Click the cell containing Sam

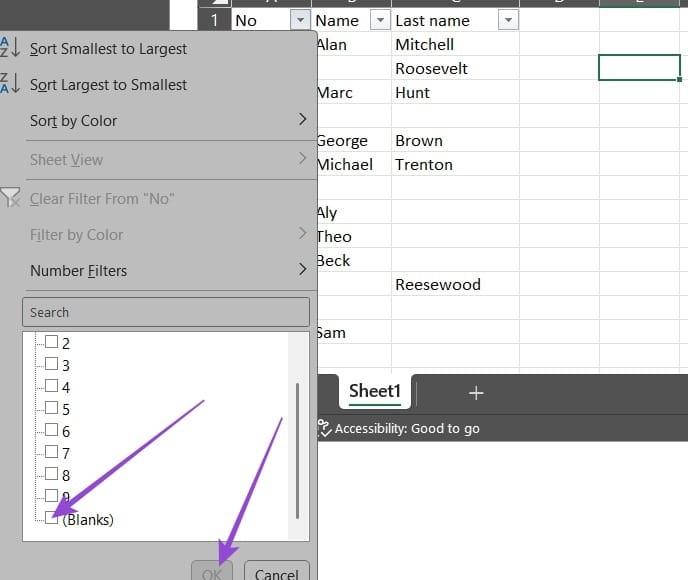(354, 333)
